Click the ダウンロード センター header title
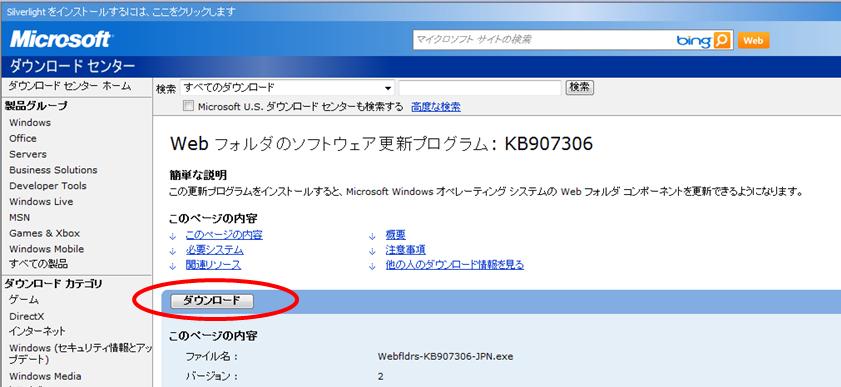This screenshot has width=841, height=387. click(x=72, y=66)
